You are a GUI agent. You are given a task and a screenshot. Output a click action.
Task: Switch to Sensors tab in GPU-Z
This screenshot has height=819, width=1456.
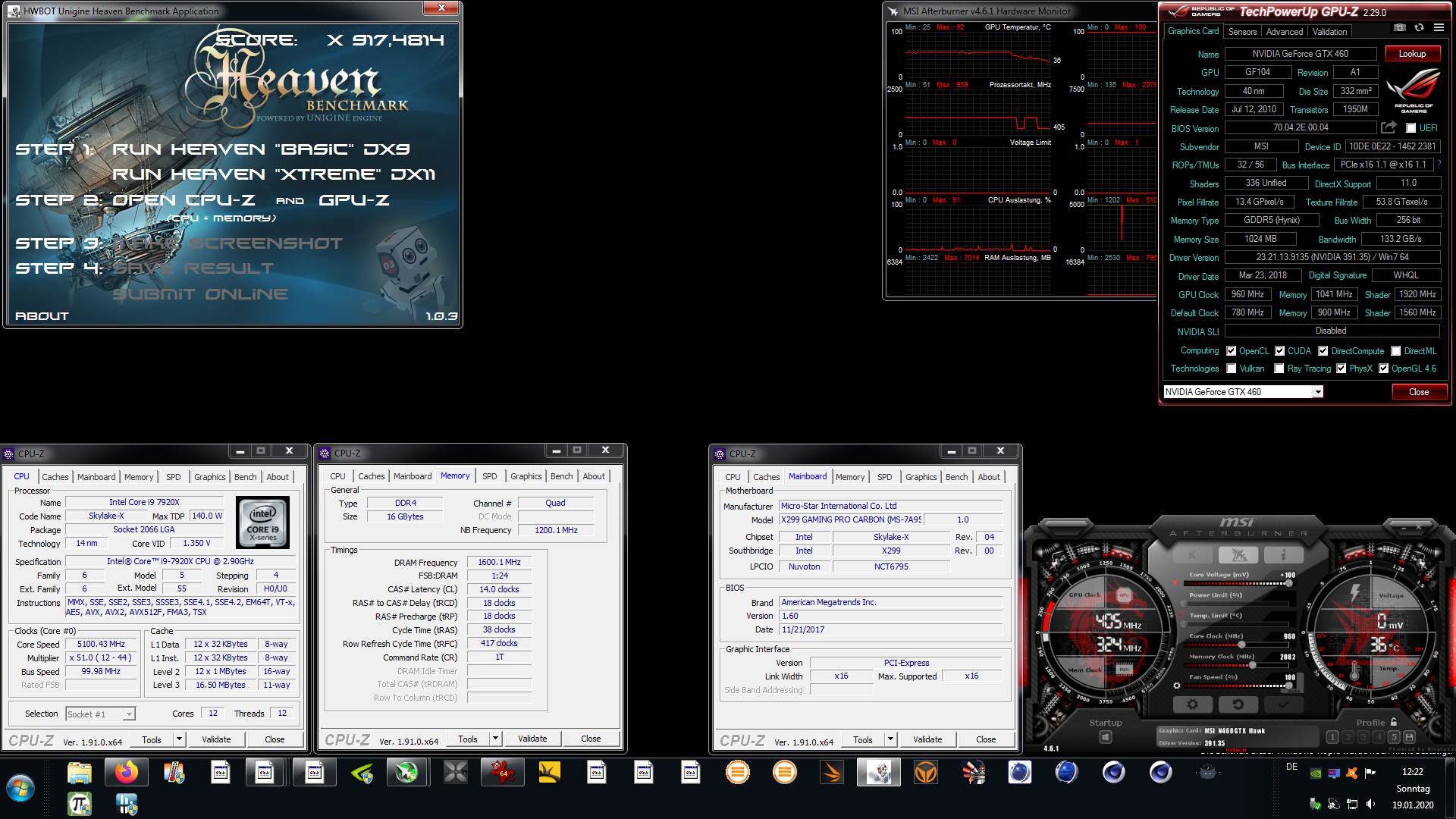click(1242, 32)
